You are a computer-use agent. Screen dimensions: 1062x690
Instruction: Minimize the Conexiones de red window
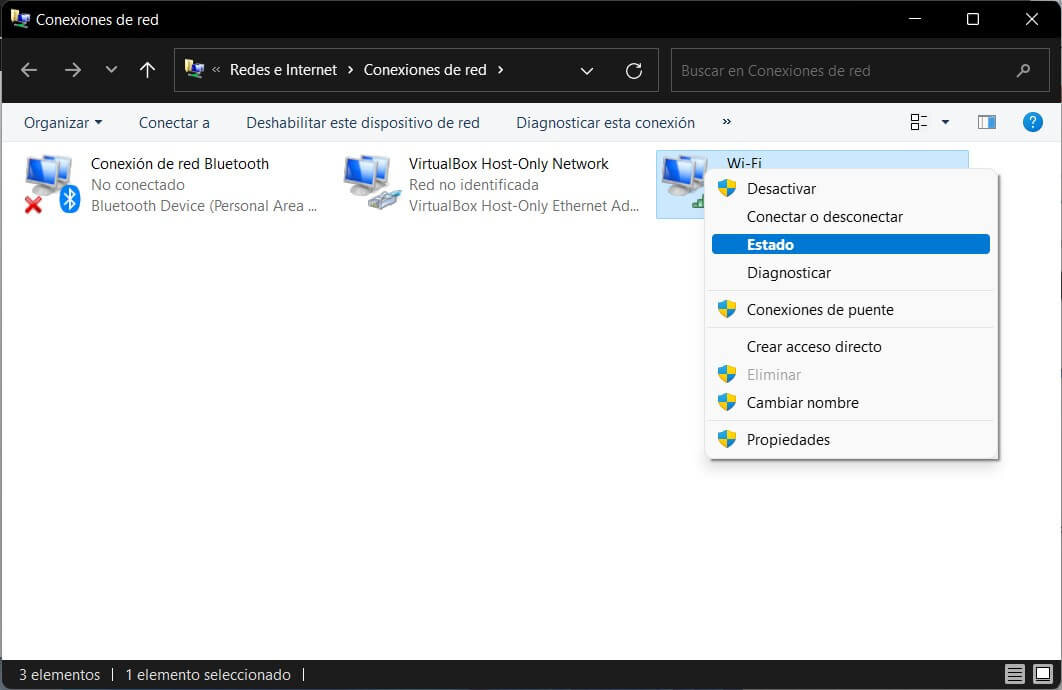pos(915,19)
